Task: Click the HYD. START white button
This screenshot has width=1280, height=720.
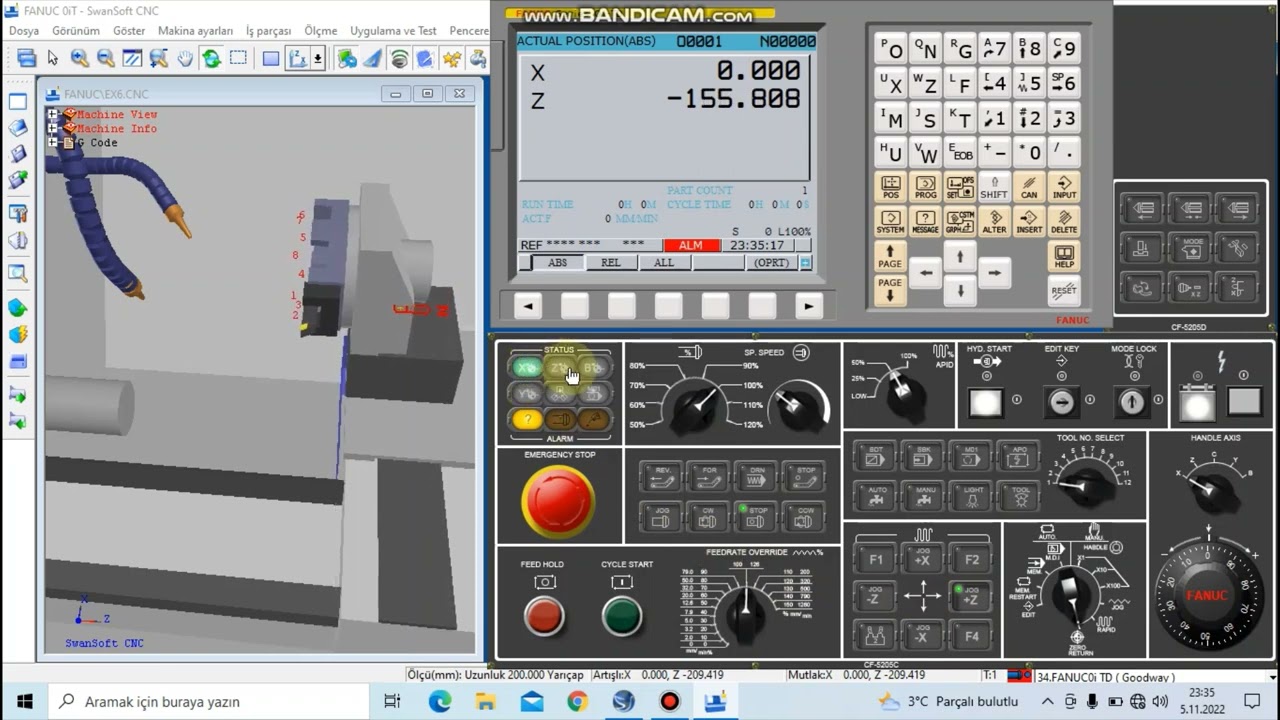Action: pyautogui.click(x=986, y=402)
